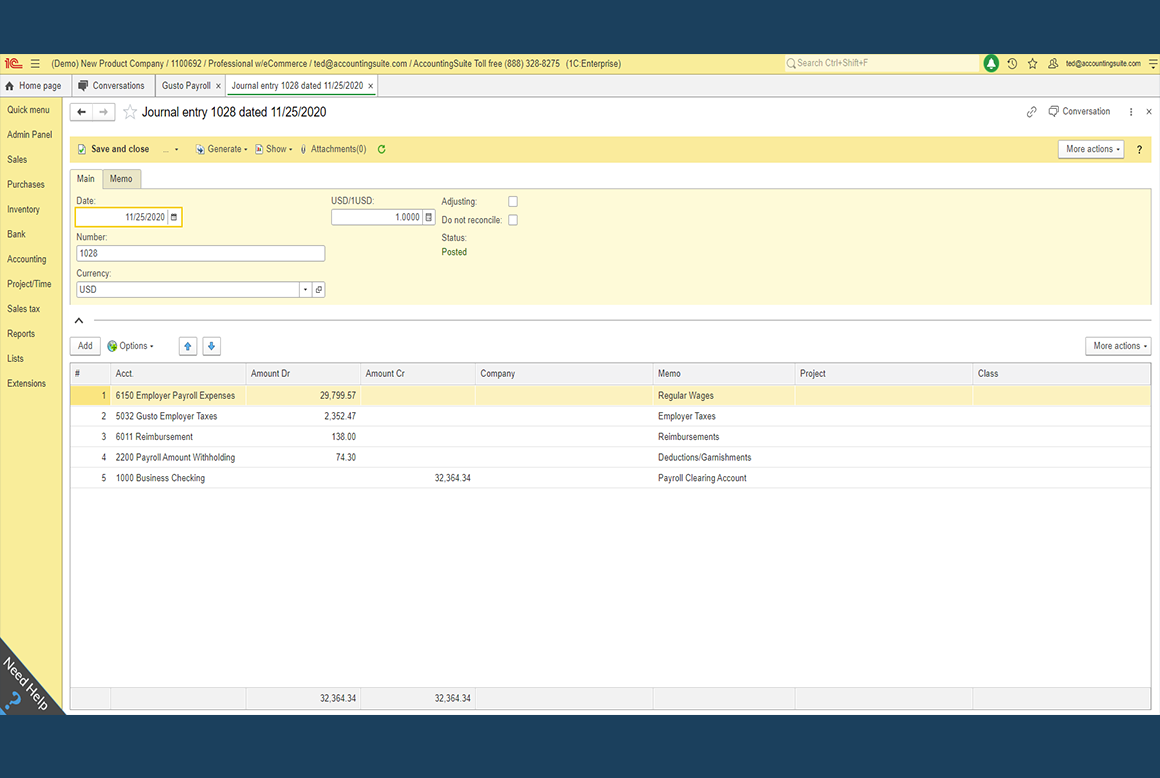1160x778 pixels.
Task: Switch to the Main tab
Action: pyautogui.click(x=86, y=179)
